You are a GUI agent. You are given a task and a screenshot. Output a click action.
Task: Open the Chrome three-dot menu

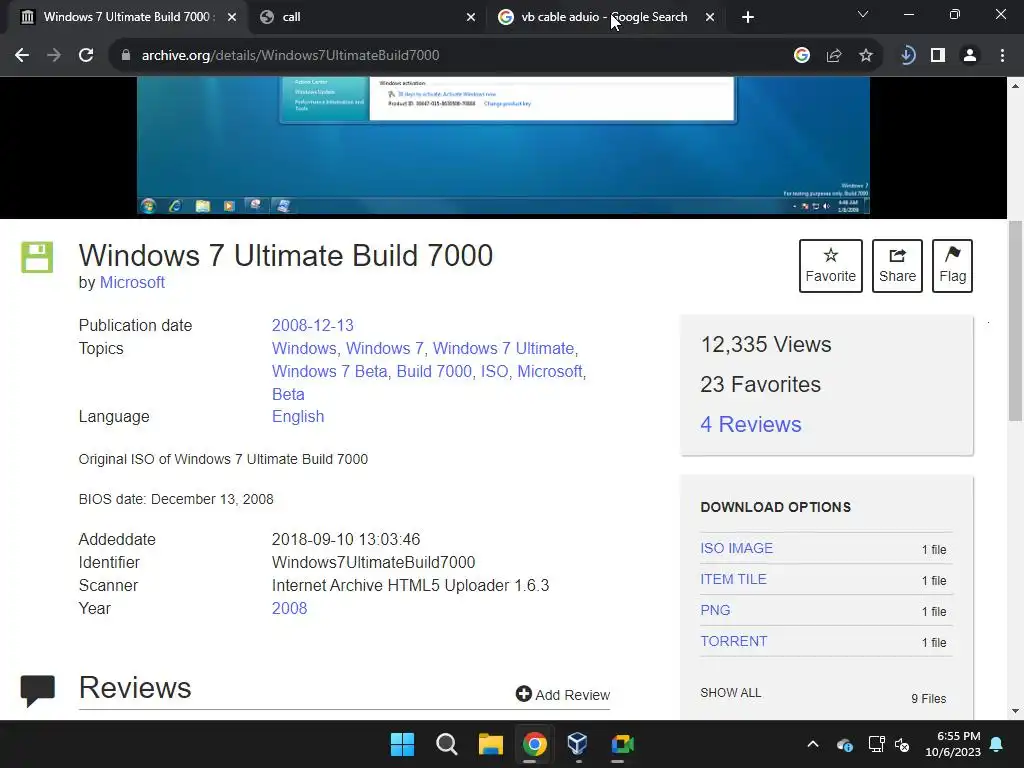click(x=1002, y=56)
